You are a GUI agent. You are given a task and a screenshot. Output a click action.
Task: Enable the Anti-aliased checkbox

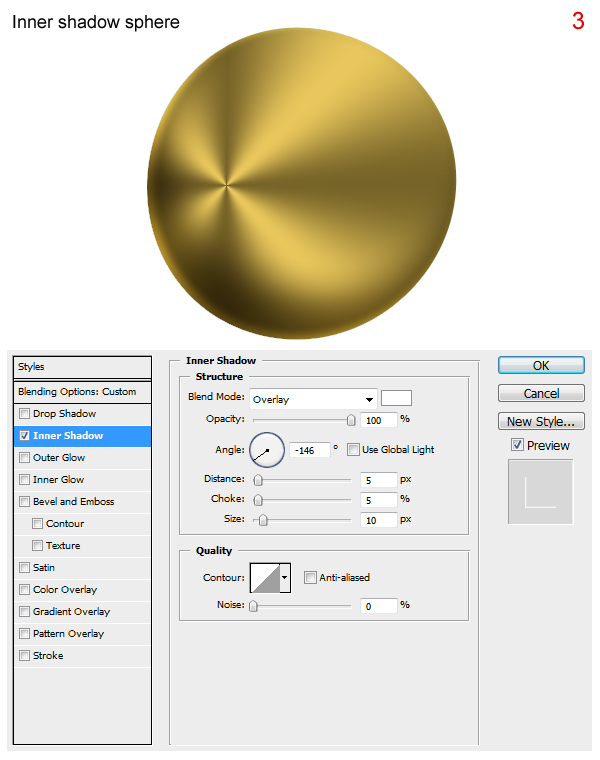pos(311,577)
